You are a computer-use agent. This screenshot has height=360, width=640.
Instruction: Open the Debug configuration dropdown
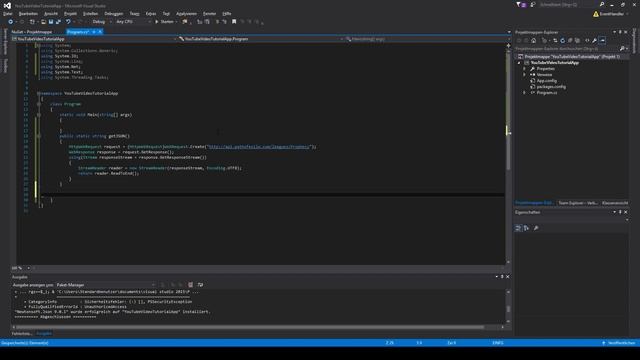click(x=102, y=22)
